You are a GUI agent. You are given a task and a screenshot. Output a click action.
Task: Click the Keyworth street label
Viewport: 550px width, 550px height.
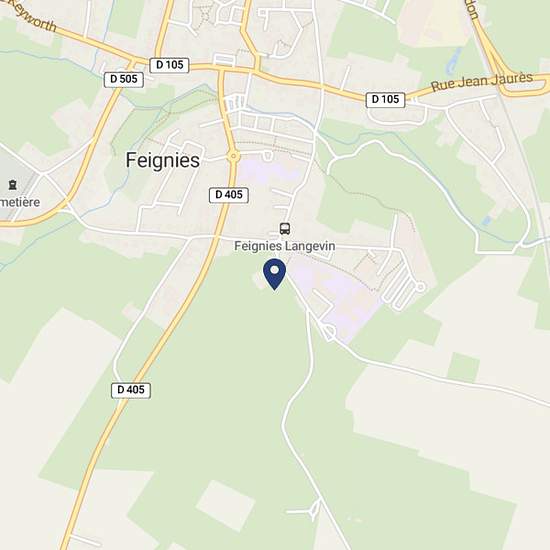tap(32, 18)
